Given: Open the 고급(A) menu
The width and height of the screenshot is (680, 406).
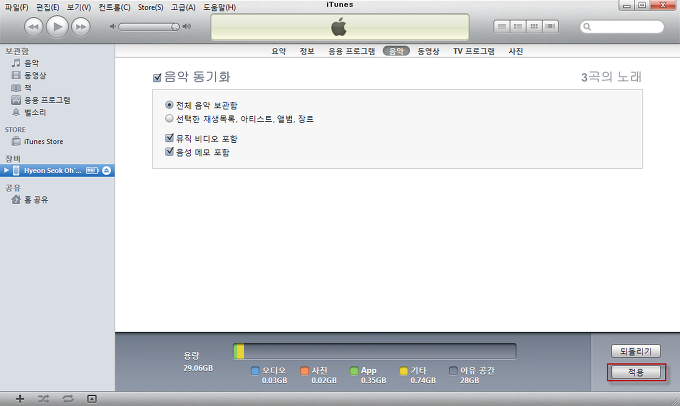Looking at the screenshot, I should (x=183, y=7).
